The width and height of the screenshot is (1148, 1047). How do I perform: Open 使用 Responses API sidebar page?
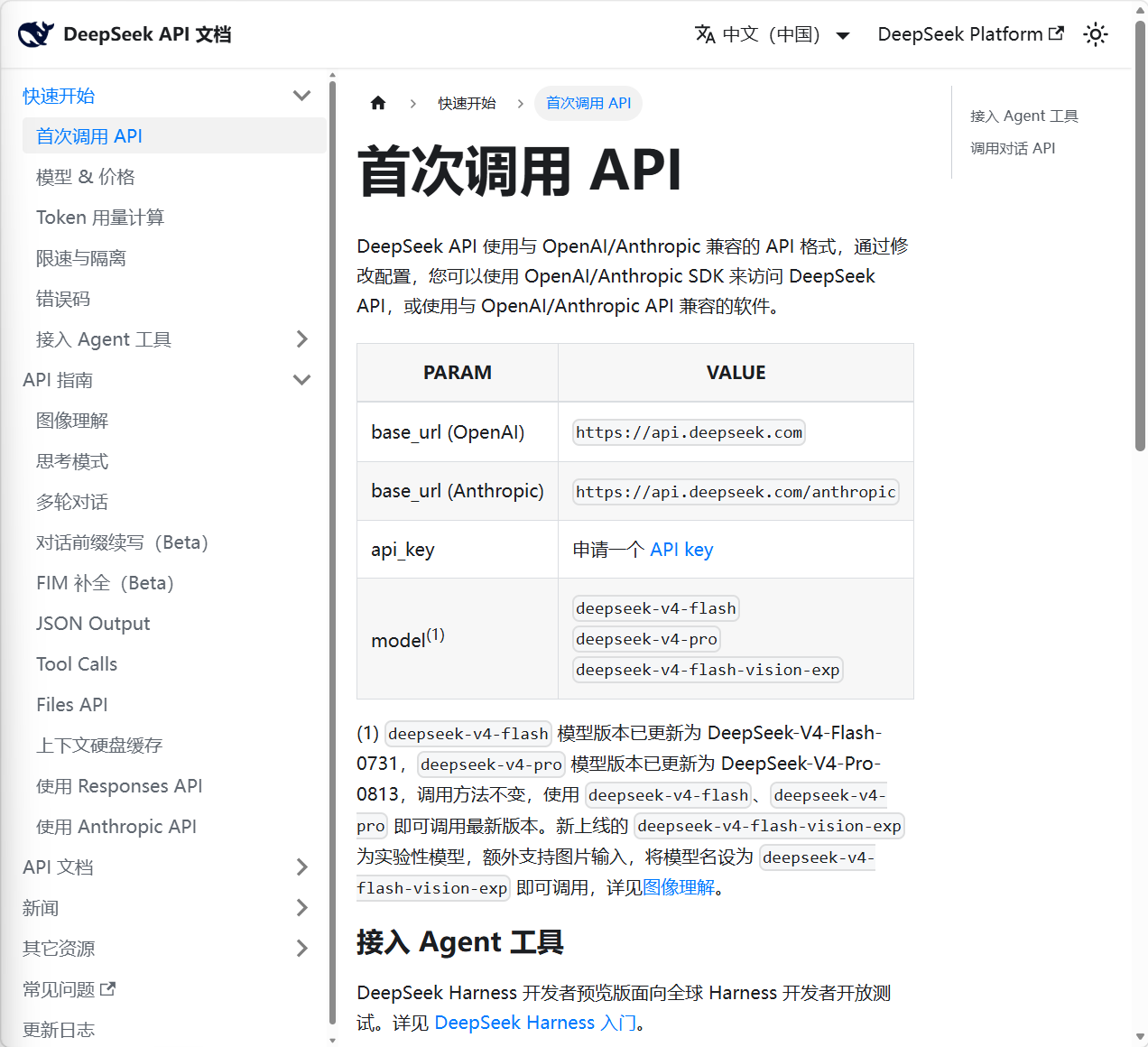pos(174,786)
